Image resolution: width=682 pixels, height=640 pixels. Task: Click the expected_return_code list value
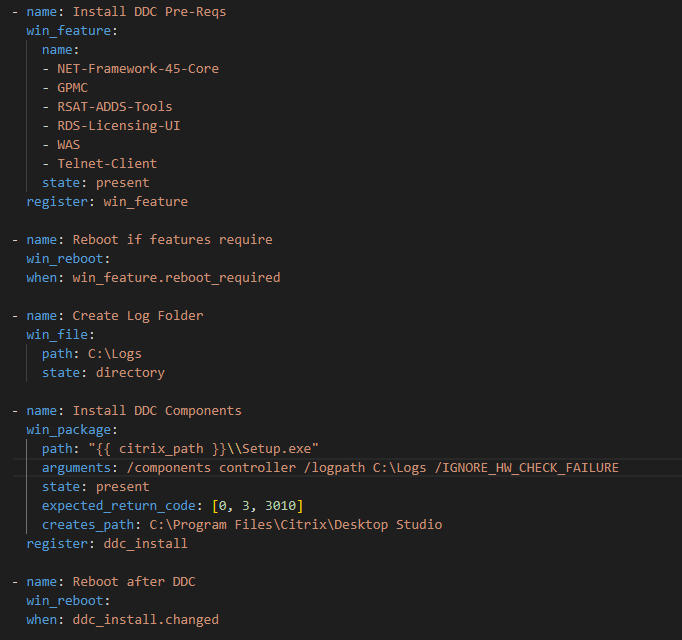click(x=257, y=506)
